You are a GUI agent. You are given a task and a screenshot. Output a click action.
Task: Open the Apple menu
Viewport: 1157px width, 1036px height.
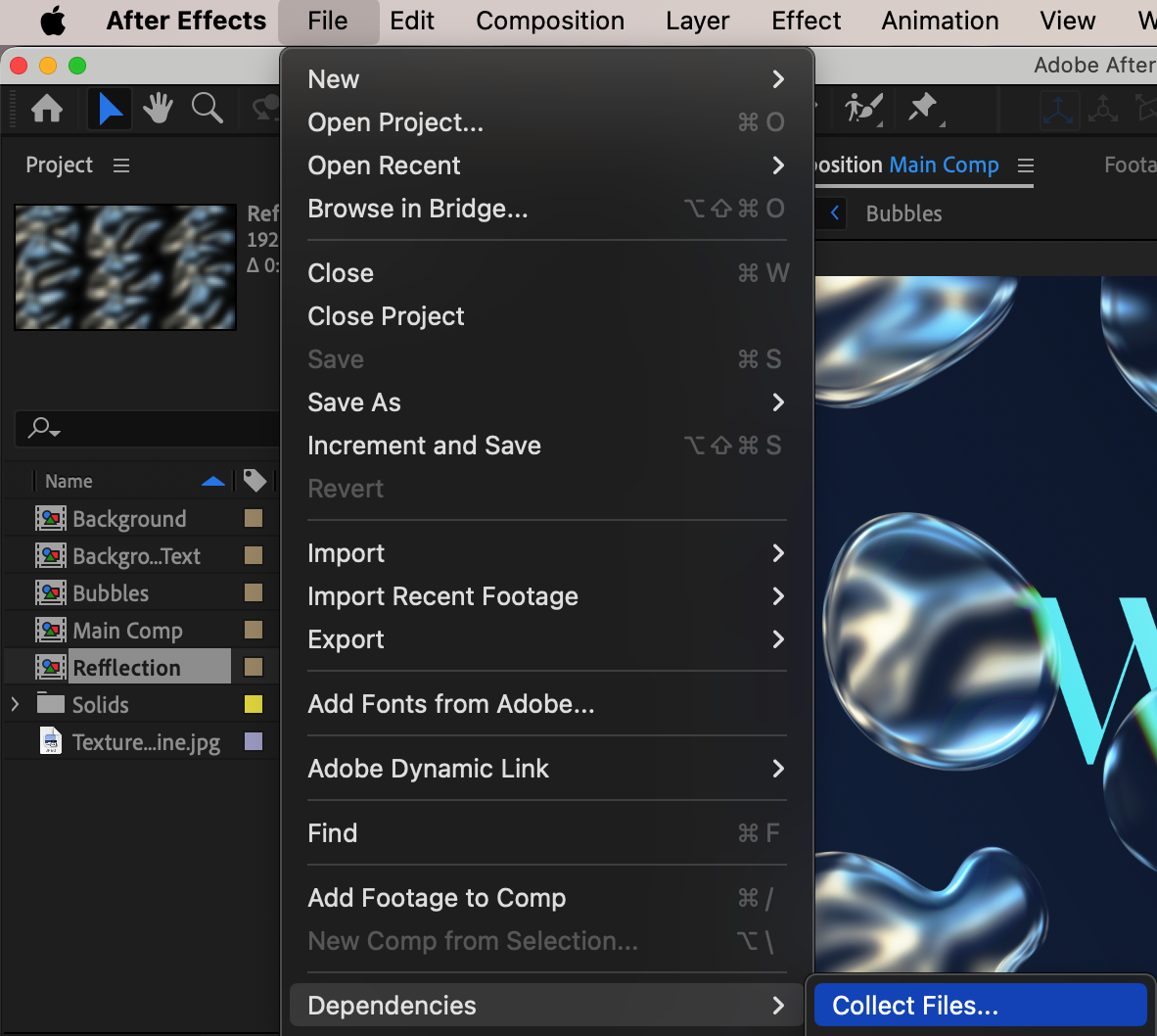tap(53, 22)
